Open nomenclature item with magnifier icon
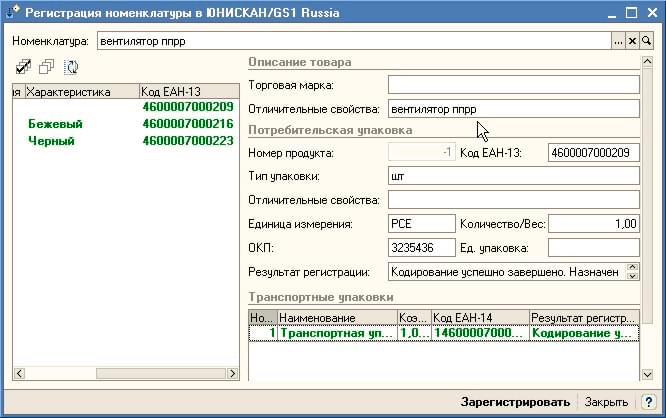Viewport: 666px width, 418px height. (646, 41)
